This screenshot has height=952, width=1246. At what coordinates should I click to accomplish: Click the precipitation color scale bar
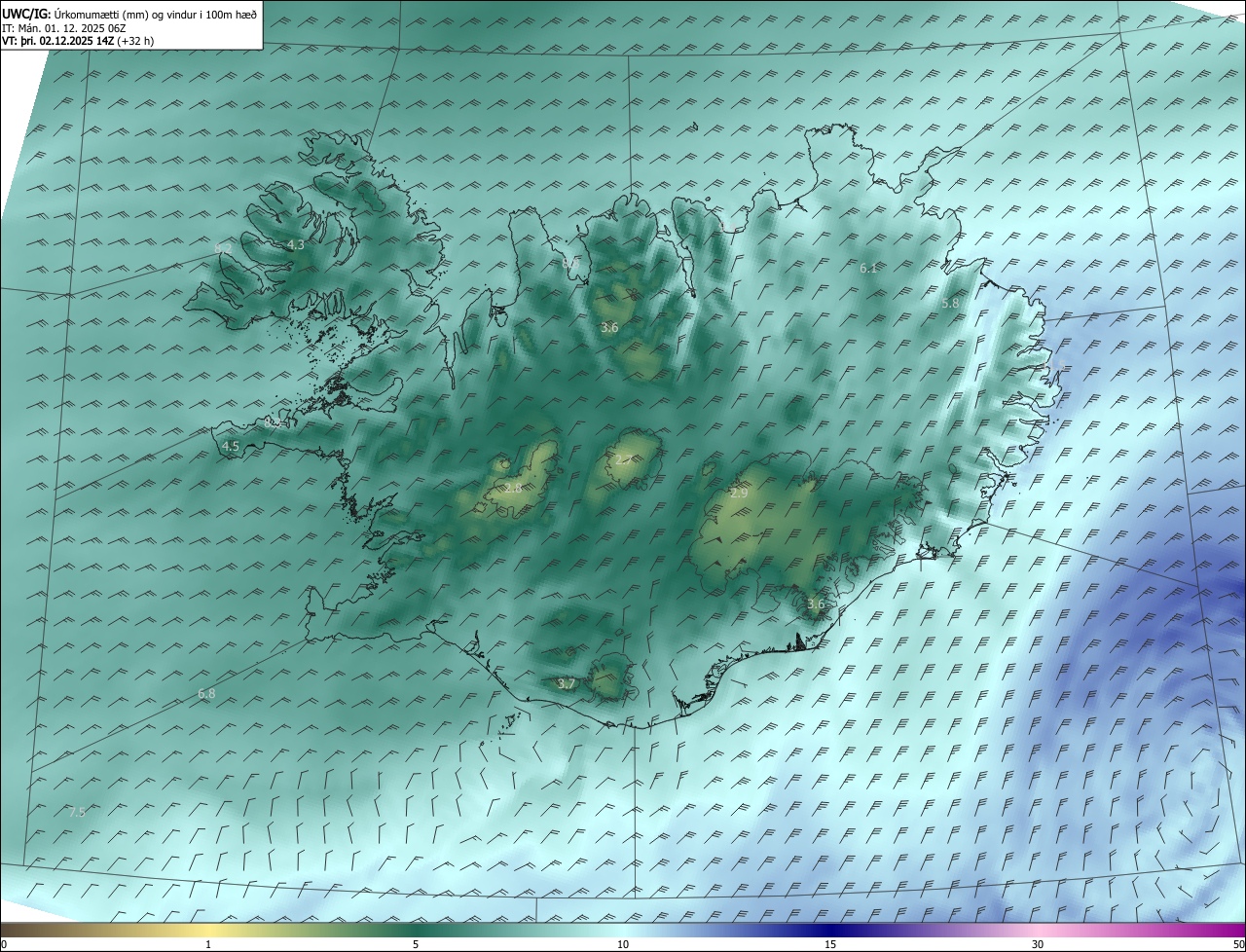pos(623,930)
